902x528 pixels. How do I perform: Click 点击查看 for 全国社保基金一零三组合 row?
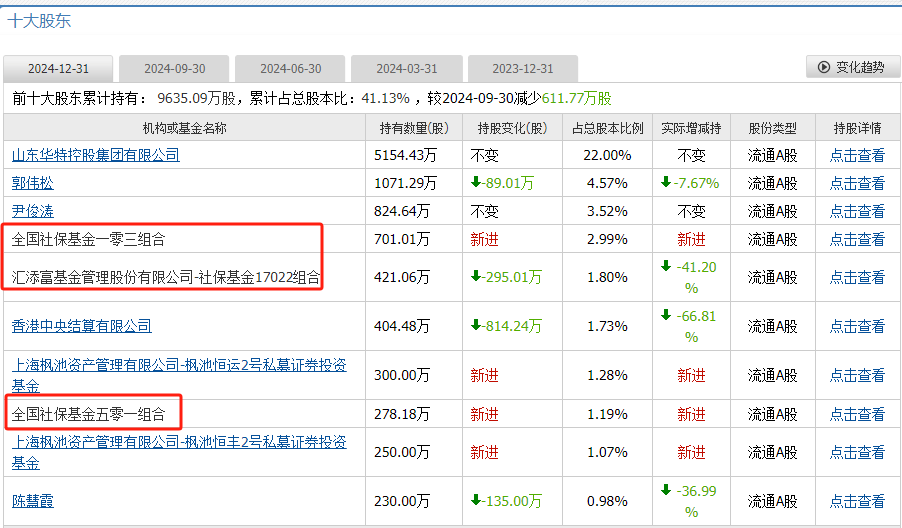[x=857, y=239]
